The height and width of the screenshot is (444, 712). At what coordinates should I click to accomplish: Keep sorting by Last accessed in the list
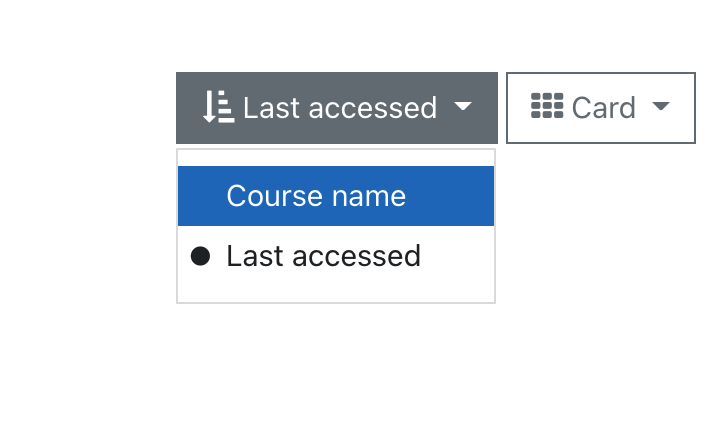pyautogui.click(x=336, y=256)
